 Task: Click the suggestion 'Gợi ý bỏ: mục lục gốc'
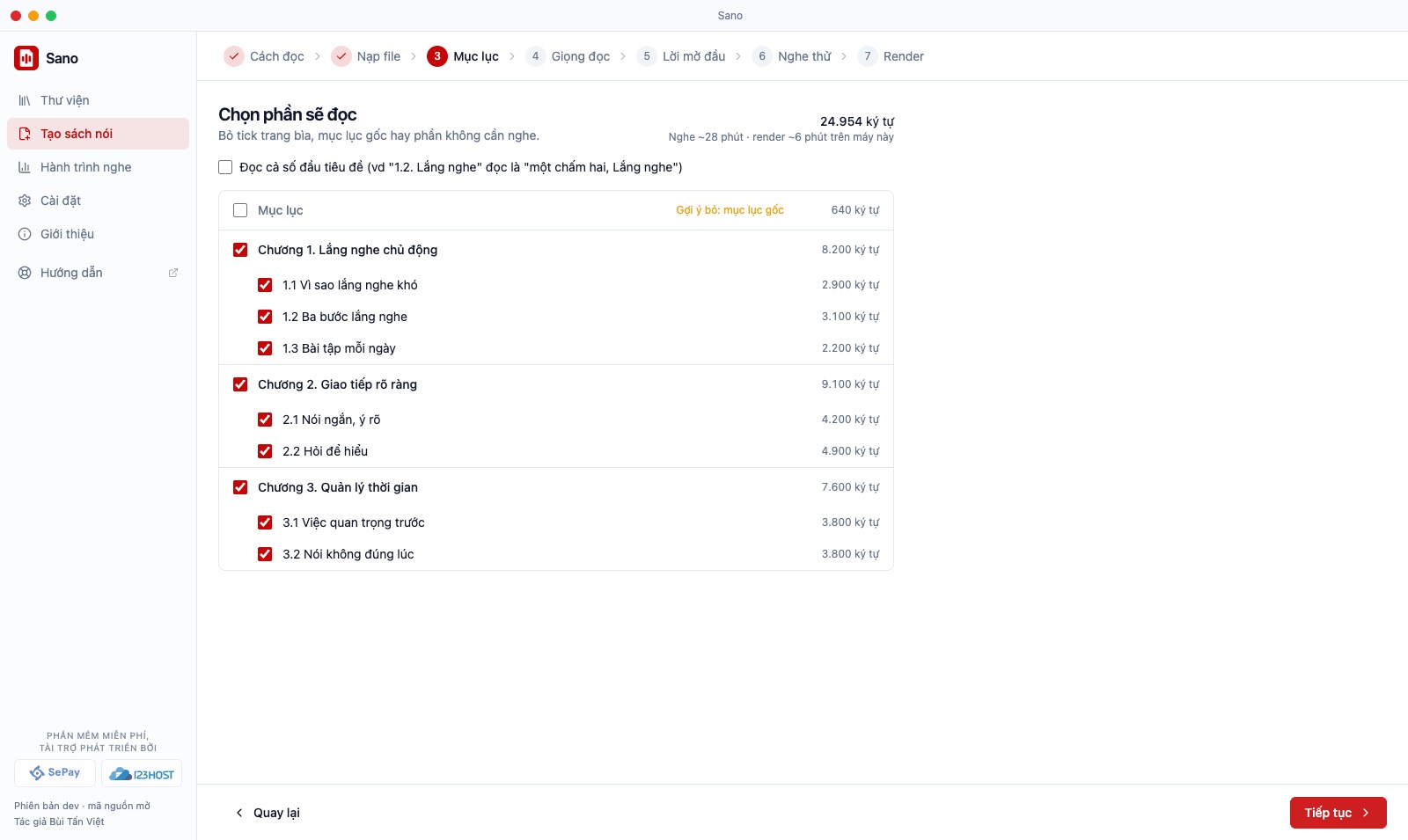click(x=730, y=210)
